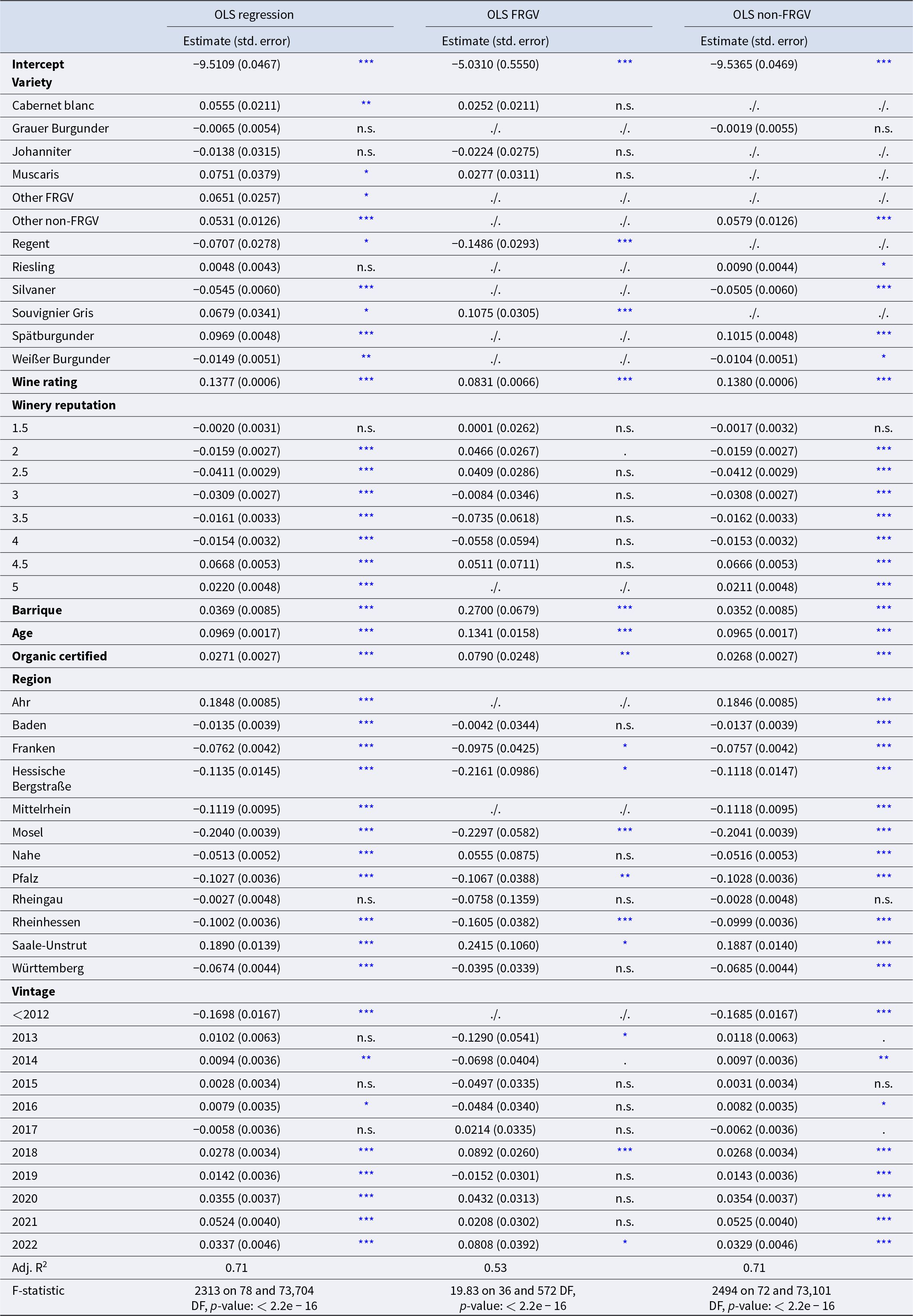Click the Winery reputation section heading

pyautogui.click(x=64, y=405)
